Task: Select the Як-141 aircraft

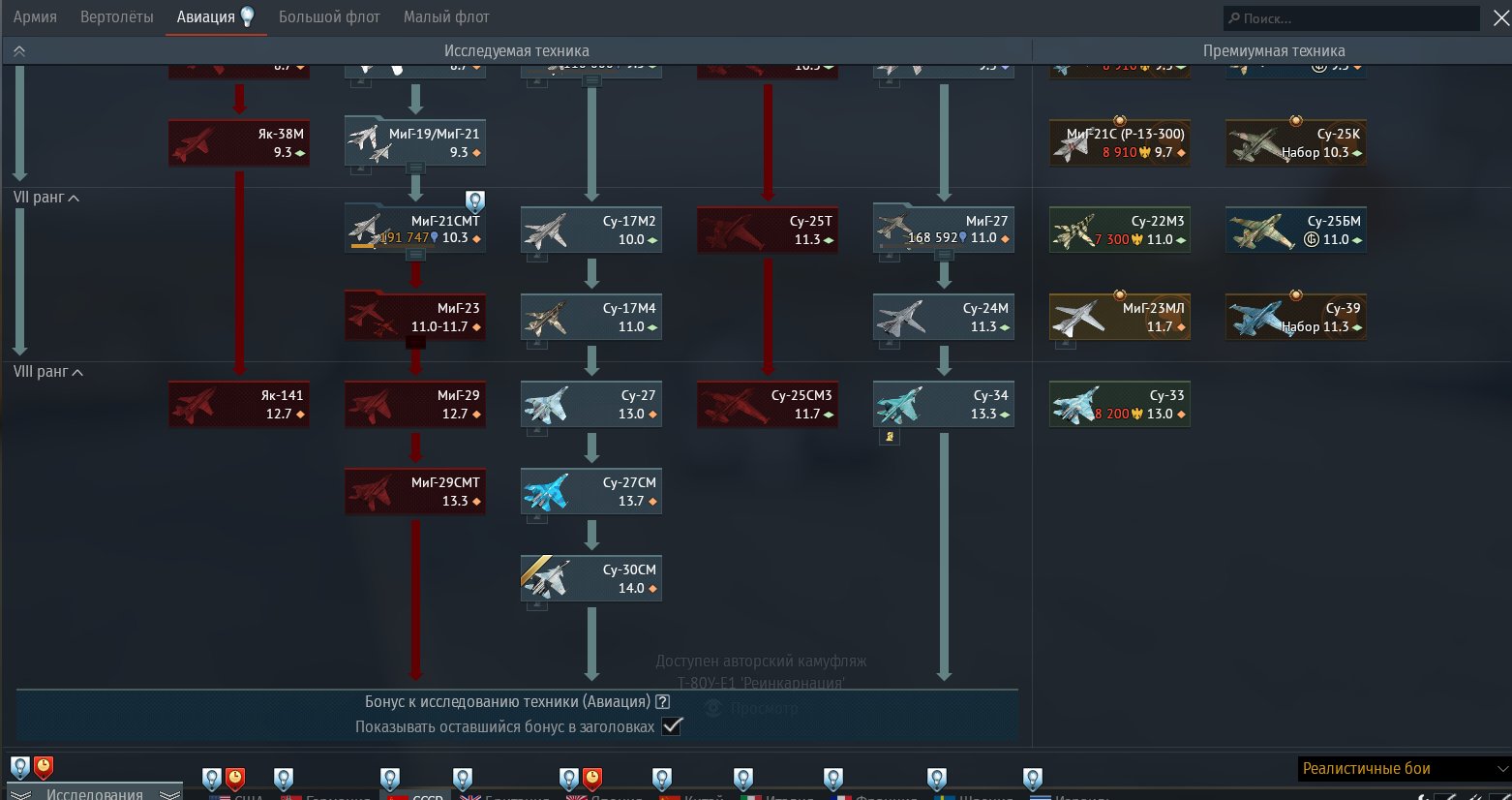Action: [x=239, y=404]
